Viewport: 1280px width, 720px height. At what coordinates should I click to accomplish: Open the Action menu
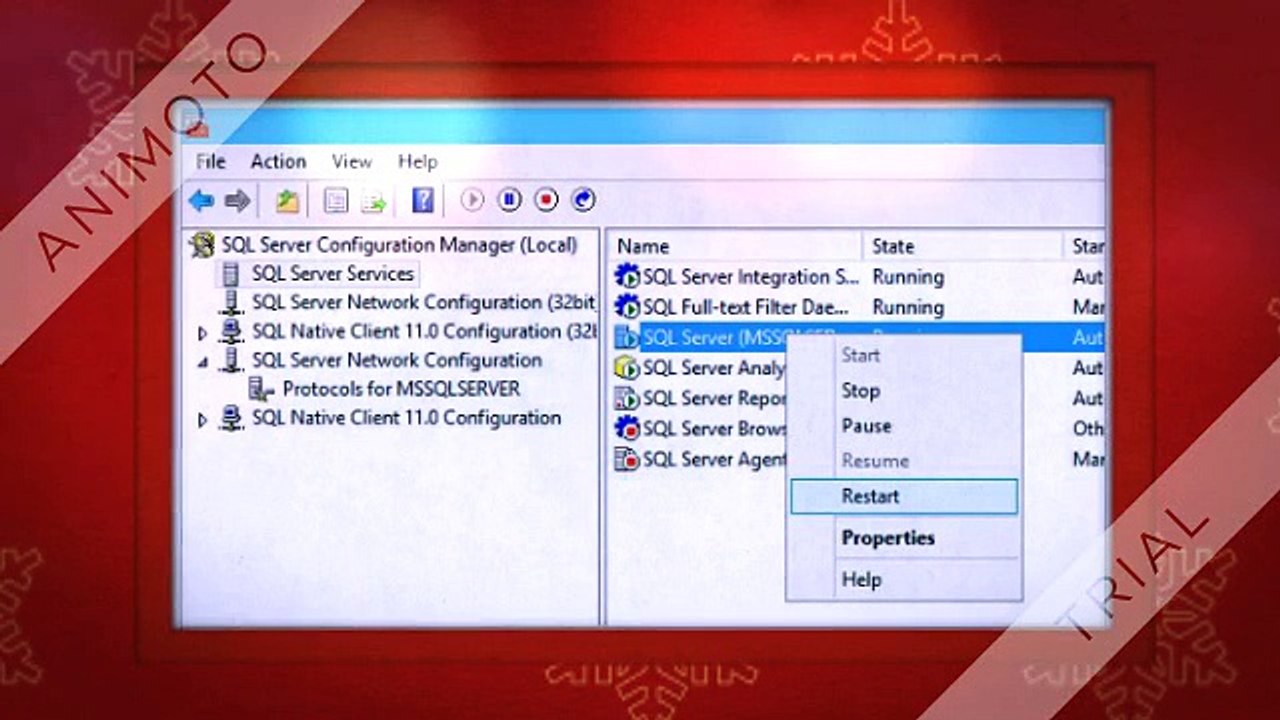(x=278, y=161)
